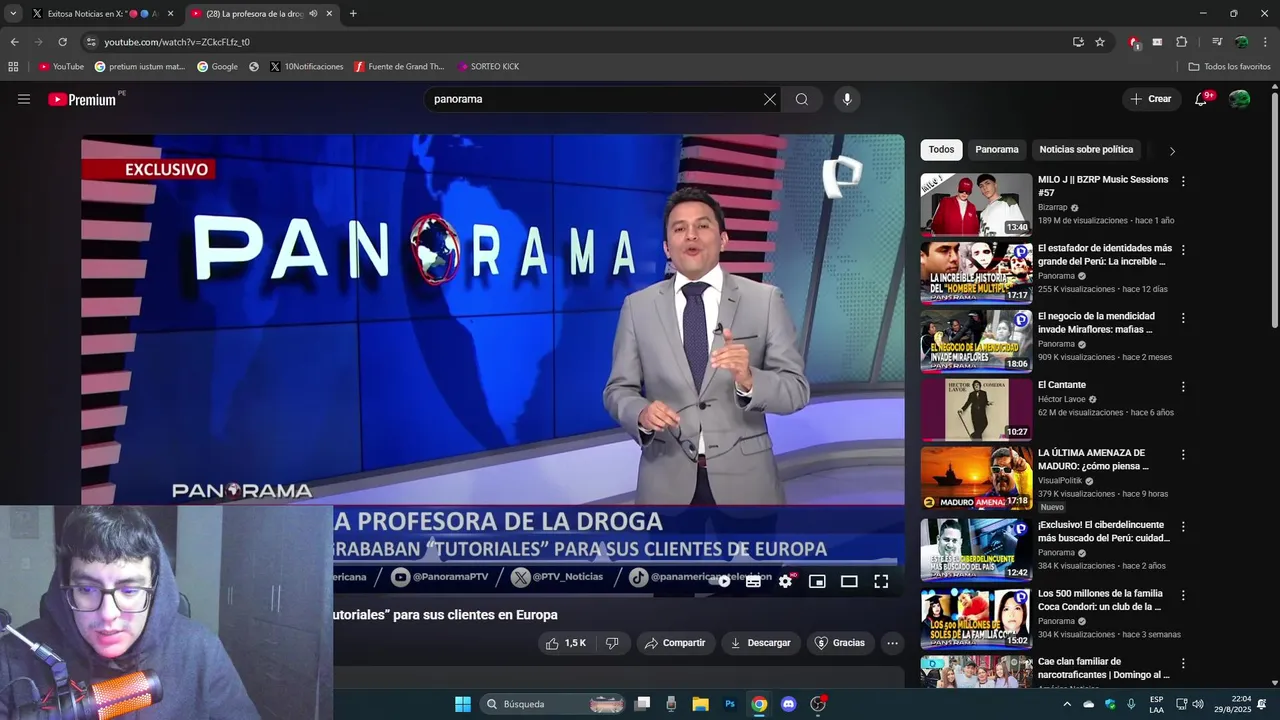Click the magnifier search button
This screenshot has height=720, width=1280.
click(802, 99)
